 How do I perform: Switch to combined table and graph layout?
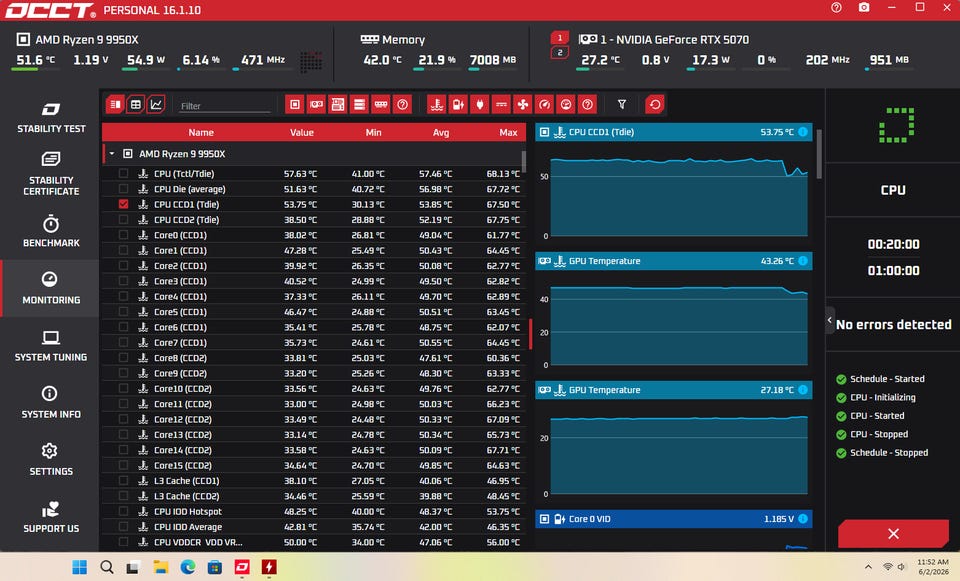click(x=114, y=105)
